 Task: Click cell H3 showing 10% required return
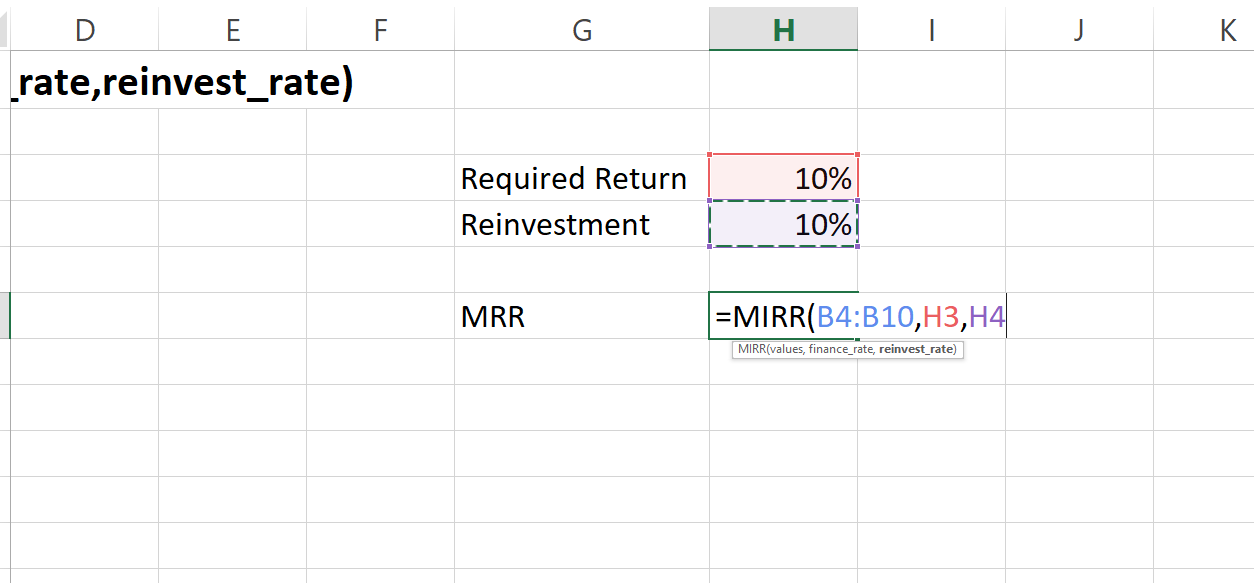point(783,178)
